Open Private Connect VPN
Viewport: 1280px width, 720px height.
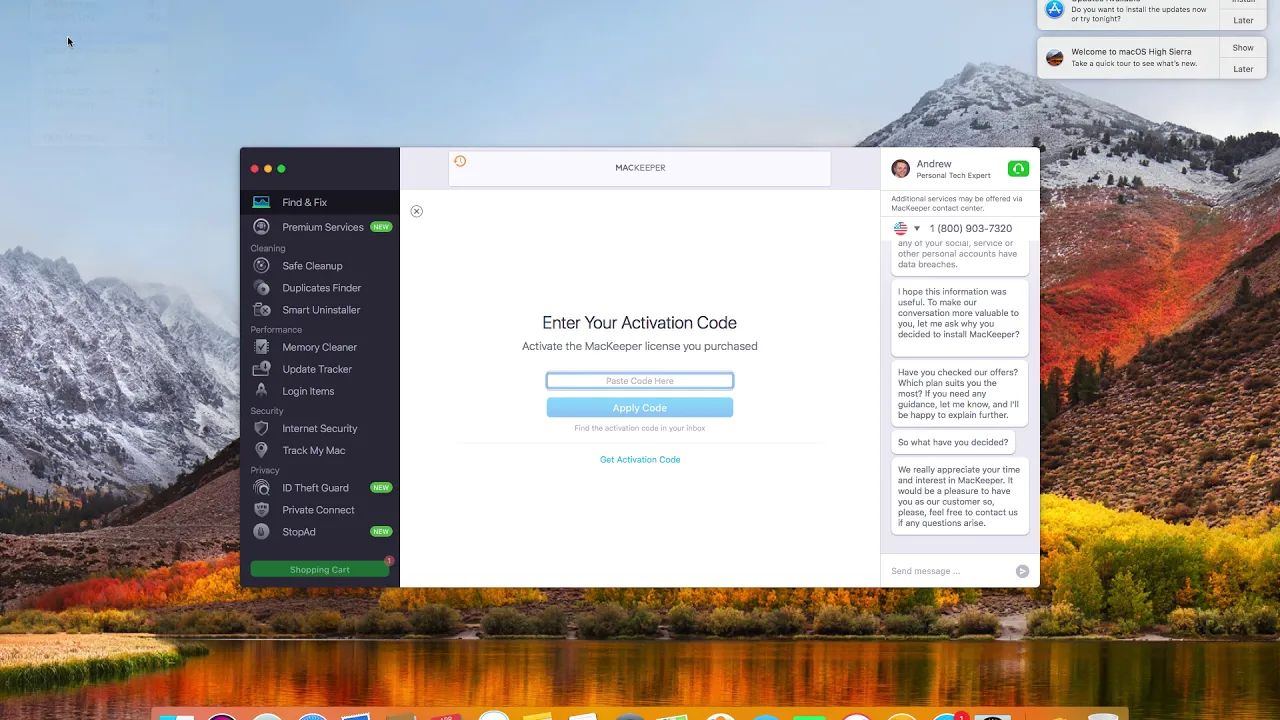pyautogui.click(x=319, y=510)
